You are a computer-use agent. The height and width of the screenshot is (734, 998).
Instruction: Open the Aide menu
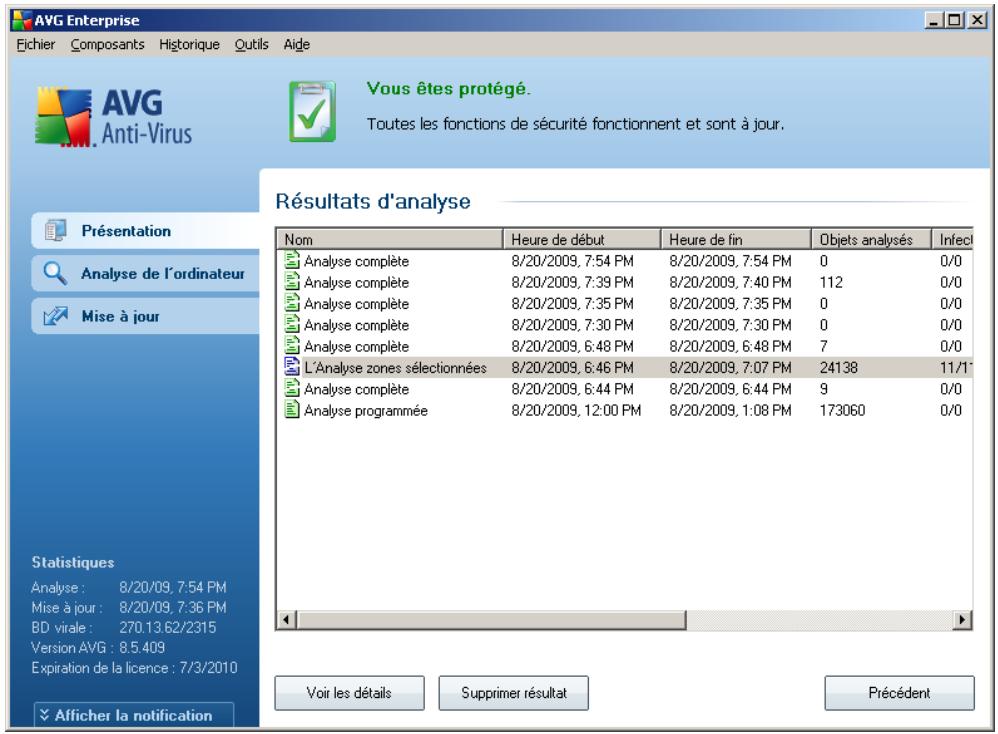pos(297,45)
